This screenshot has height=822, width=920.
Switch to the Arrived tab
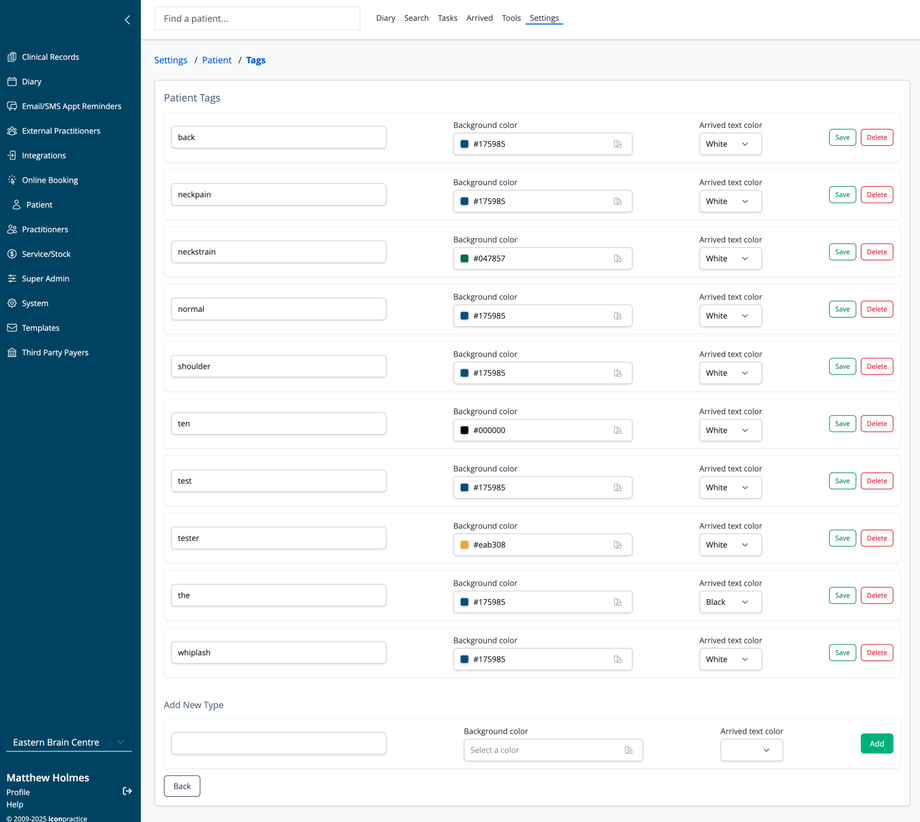(x=479, y=18)
